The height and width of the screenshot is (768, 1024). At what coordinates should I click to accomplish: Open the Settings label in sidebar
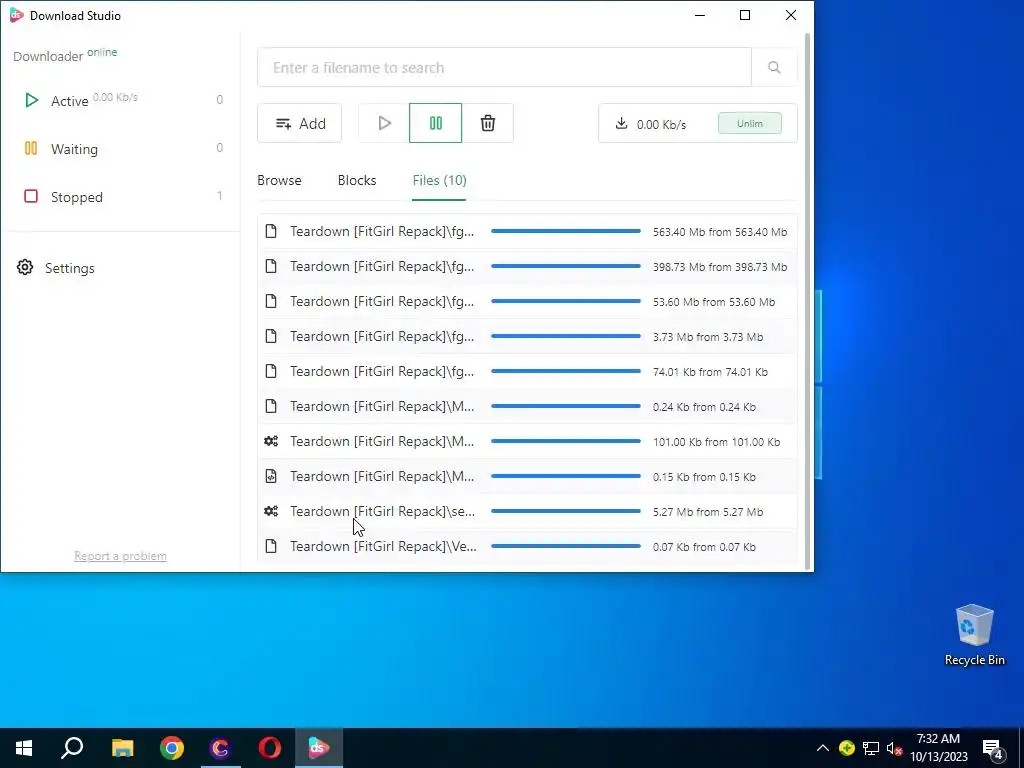point(70,268)
